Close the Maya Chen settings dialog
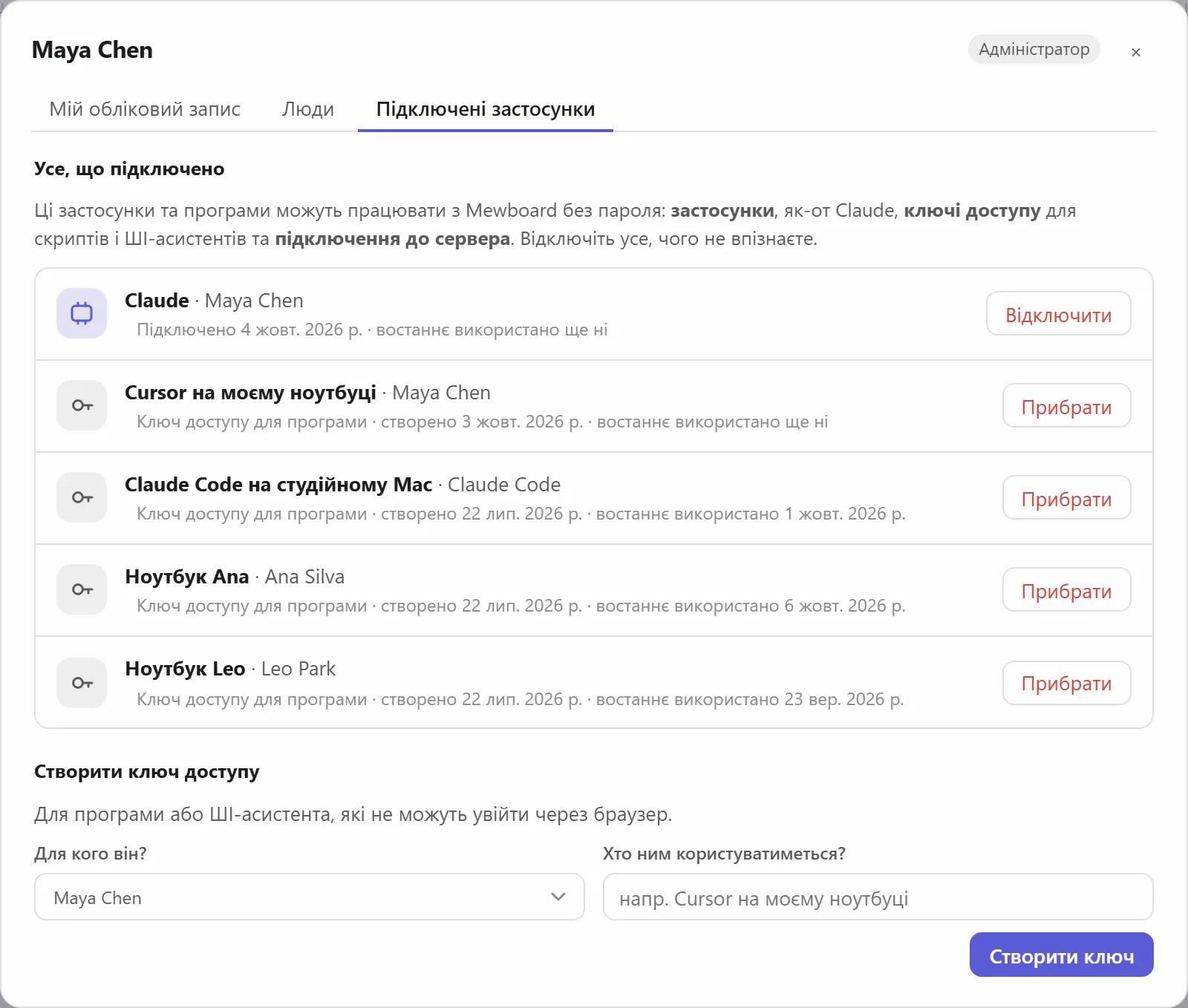The height and width of the screenshot is (1008, 1188). [1135, 52]
